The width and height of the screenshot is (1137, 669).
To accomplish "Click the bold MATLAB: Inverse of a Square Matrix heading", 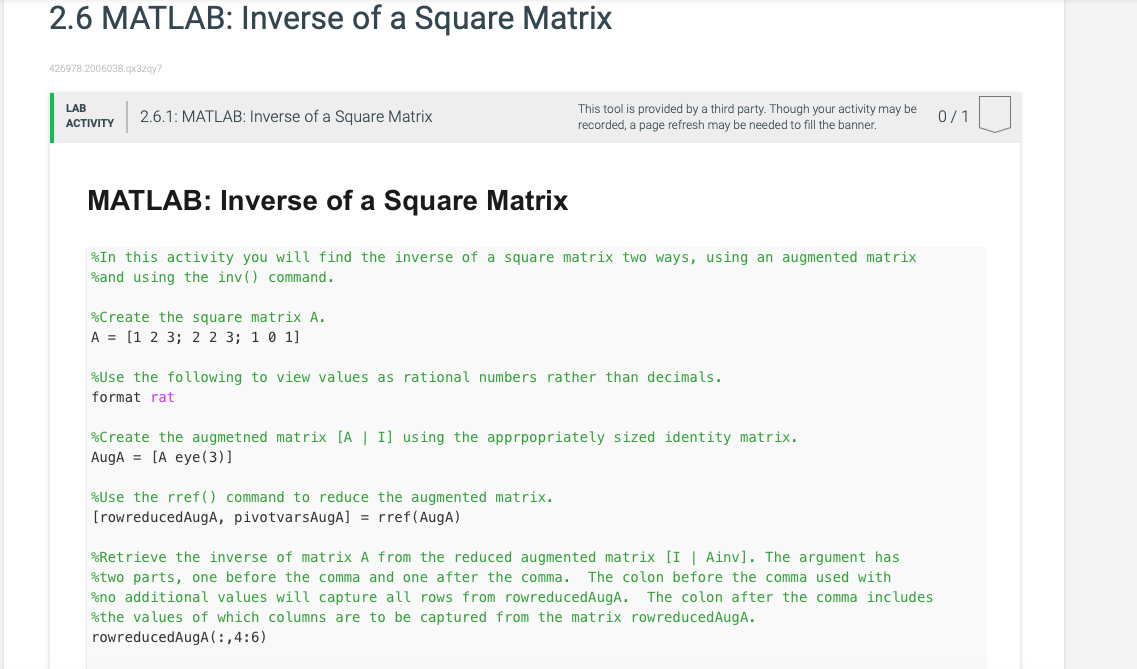I will pyautogui.click(x=327, y=201).
